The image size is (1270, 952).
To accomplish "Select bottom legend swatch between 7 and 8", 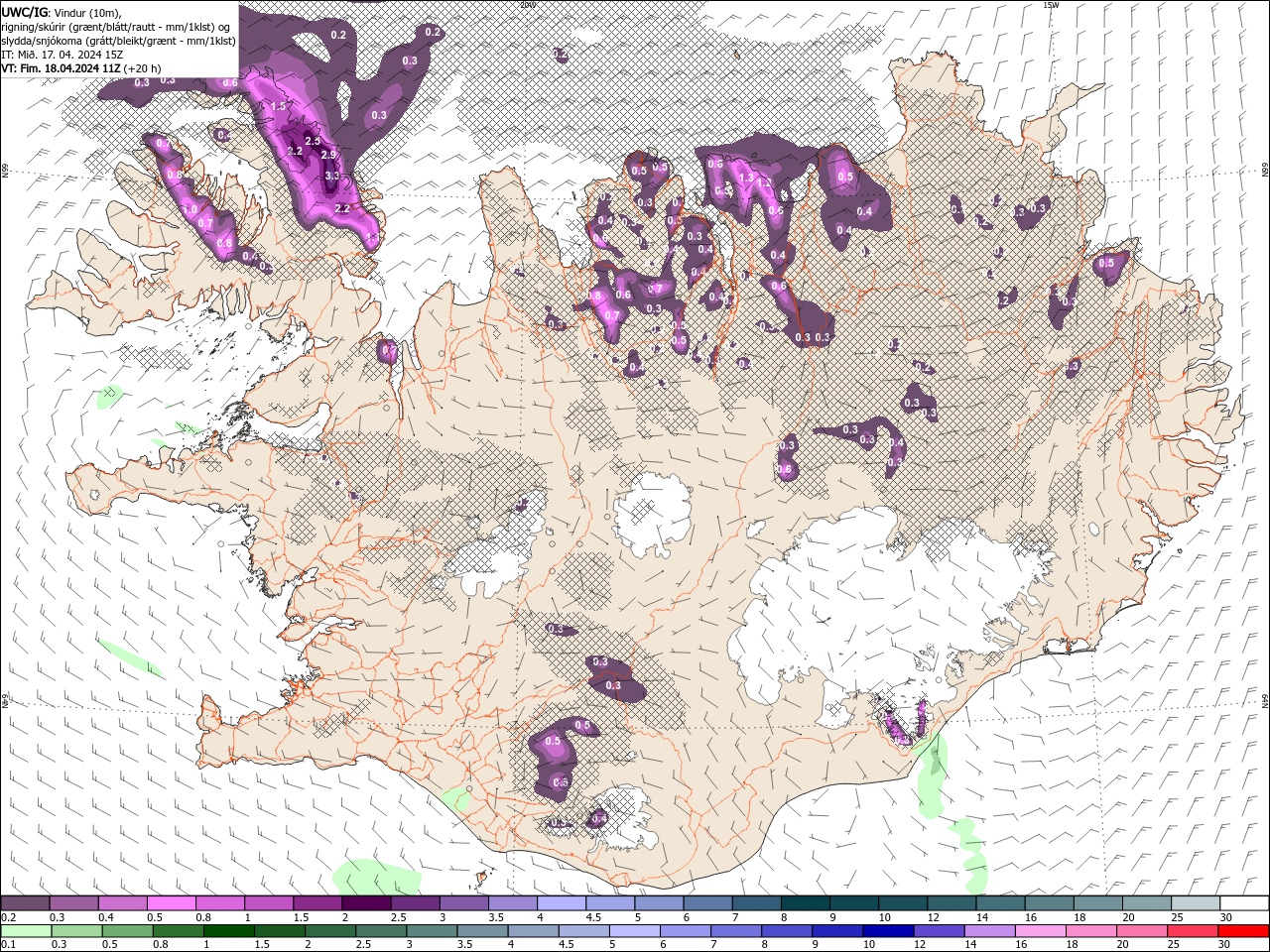I will [x=735, y=930].
